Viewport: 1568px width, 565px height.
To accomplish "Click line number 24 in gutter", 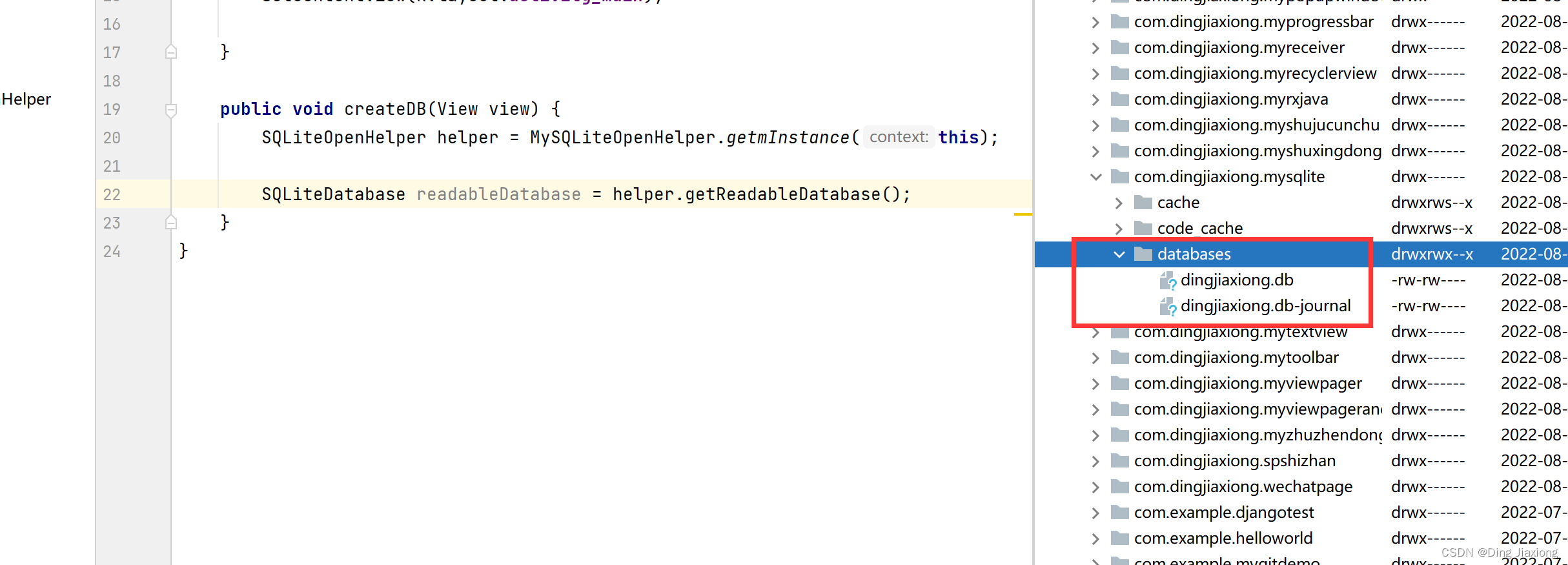I will (112, 251).
